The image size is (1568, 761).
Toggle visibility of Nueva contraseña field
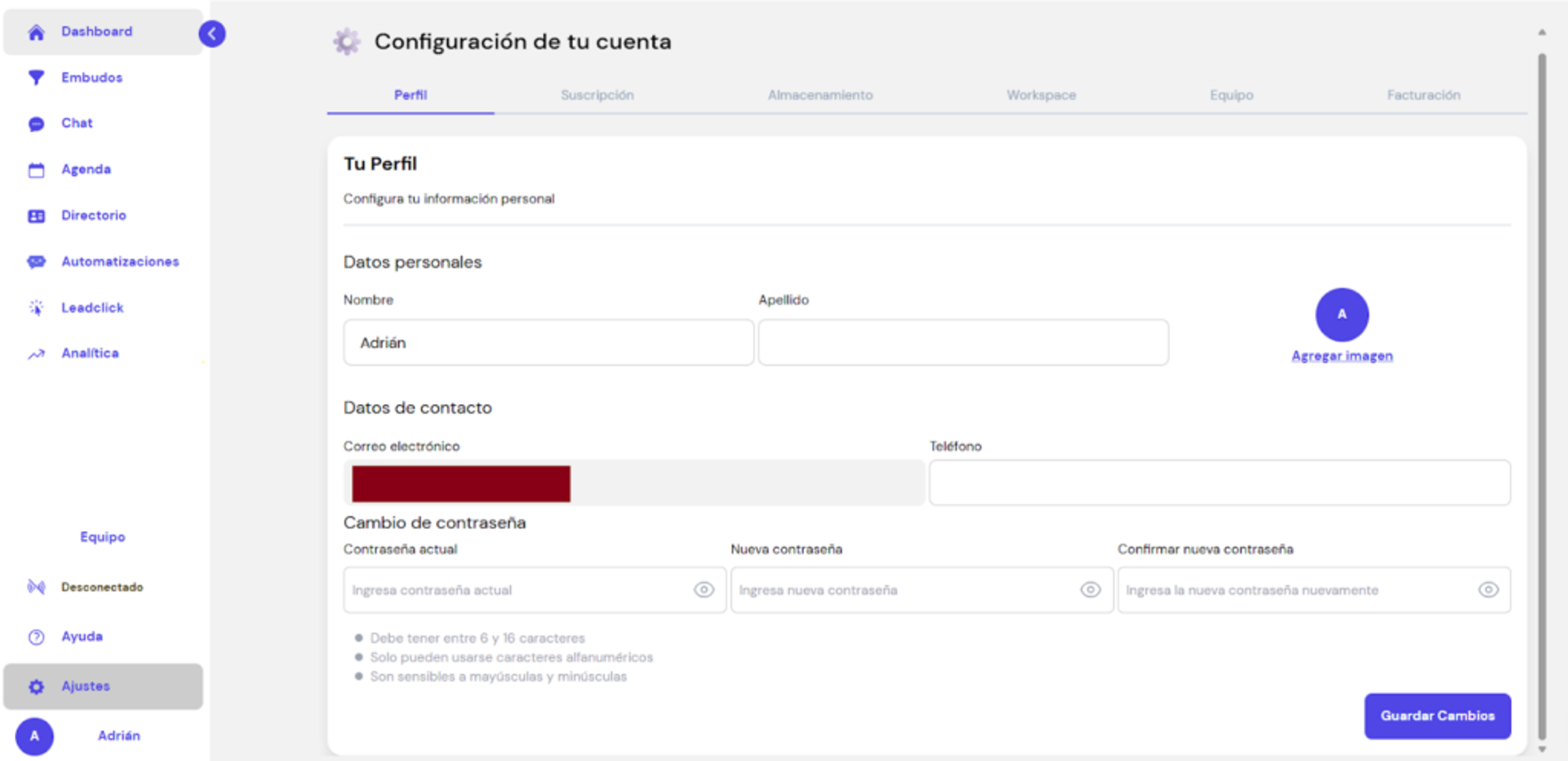click(1090, 589)
